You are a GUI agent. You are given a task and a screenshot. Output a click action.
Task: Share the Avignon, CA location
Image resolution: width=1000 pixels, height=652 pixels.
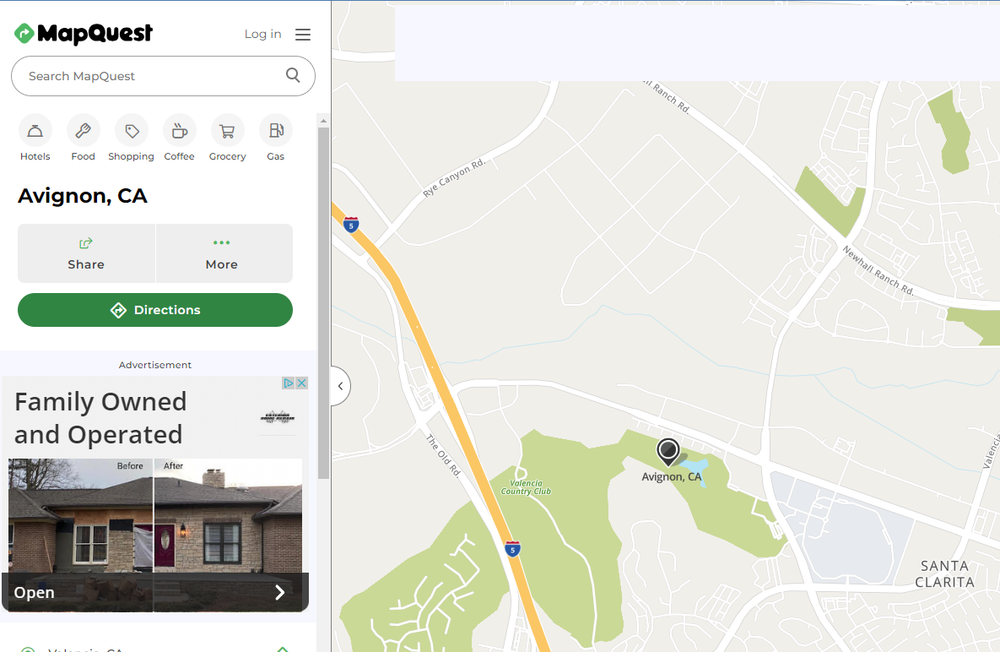point(86,253)
